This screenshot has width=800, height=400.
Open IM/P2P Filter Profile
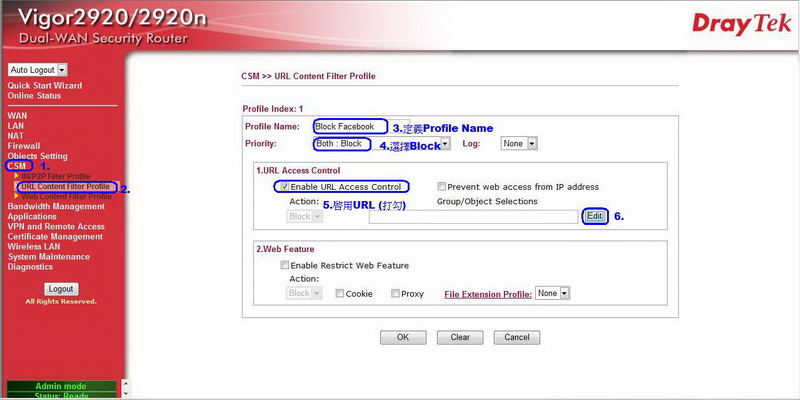point(55,177)
